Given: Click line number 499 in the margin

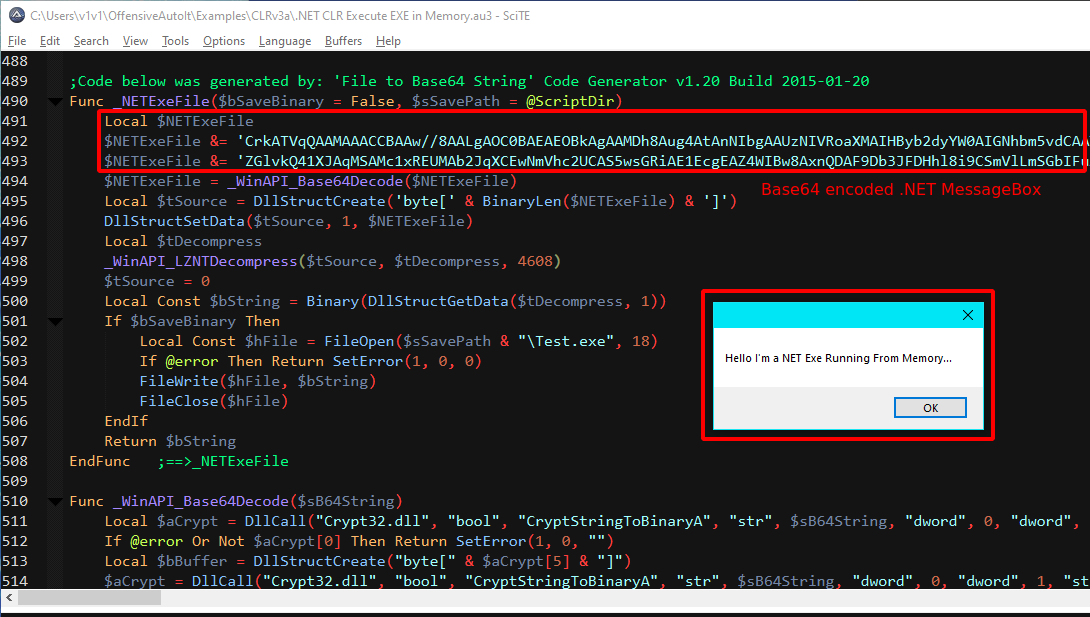Looking at the screenshot, I should 15,281.
